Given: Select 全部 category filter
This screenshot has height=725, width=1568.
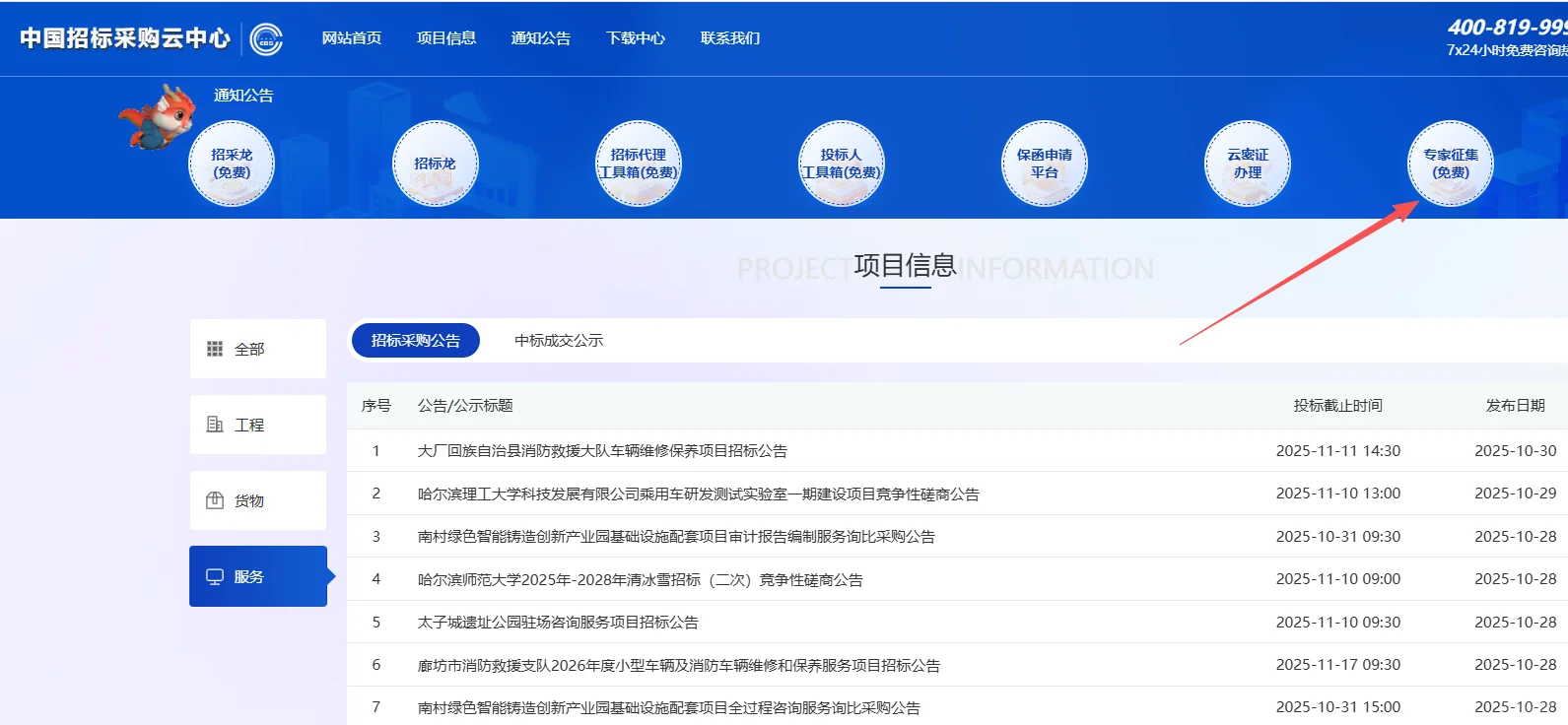Looking at the screenshot, I should pyautogui.click(x=258, y=349).
